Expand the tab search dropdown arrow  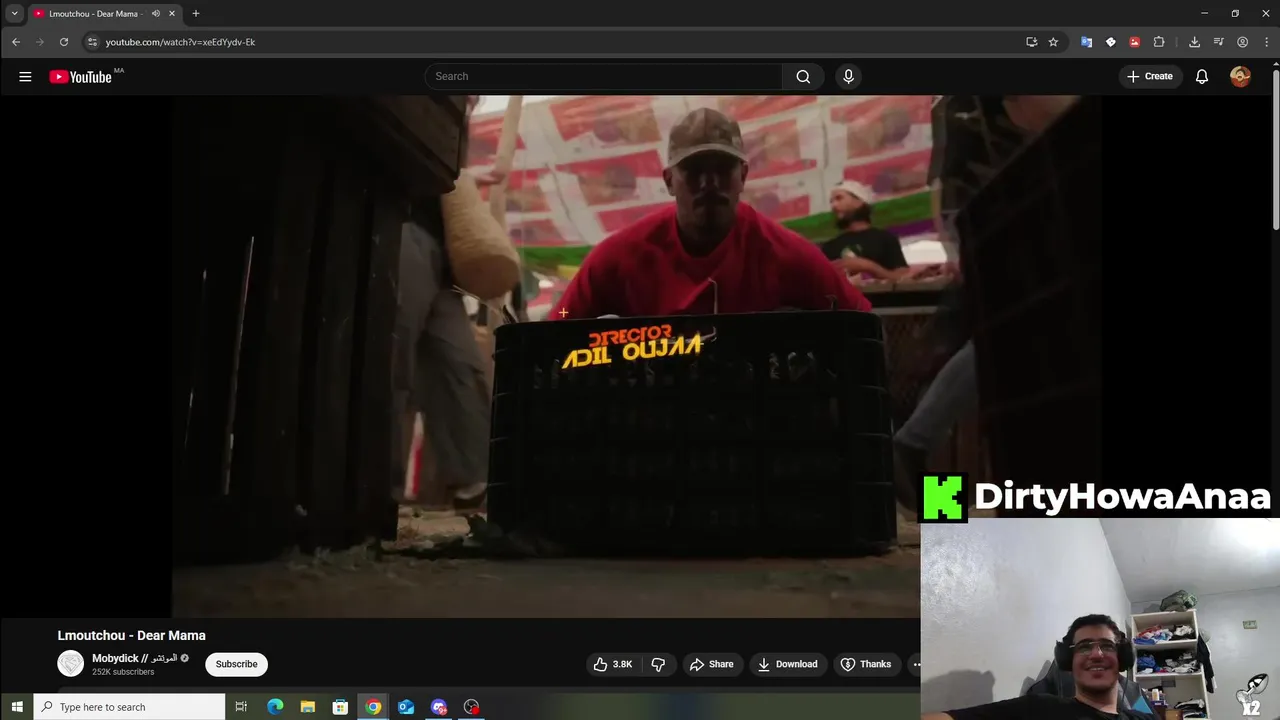pos(14,14)
